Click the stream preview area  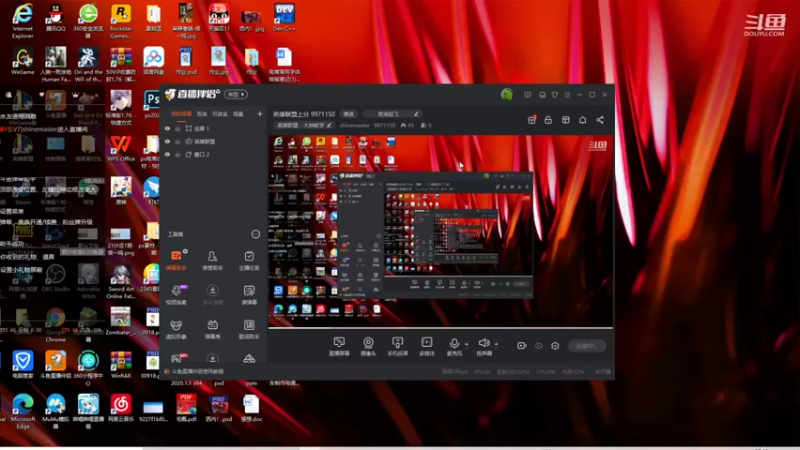[x=441, y=231]
